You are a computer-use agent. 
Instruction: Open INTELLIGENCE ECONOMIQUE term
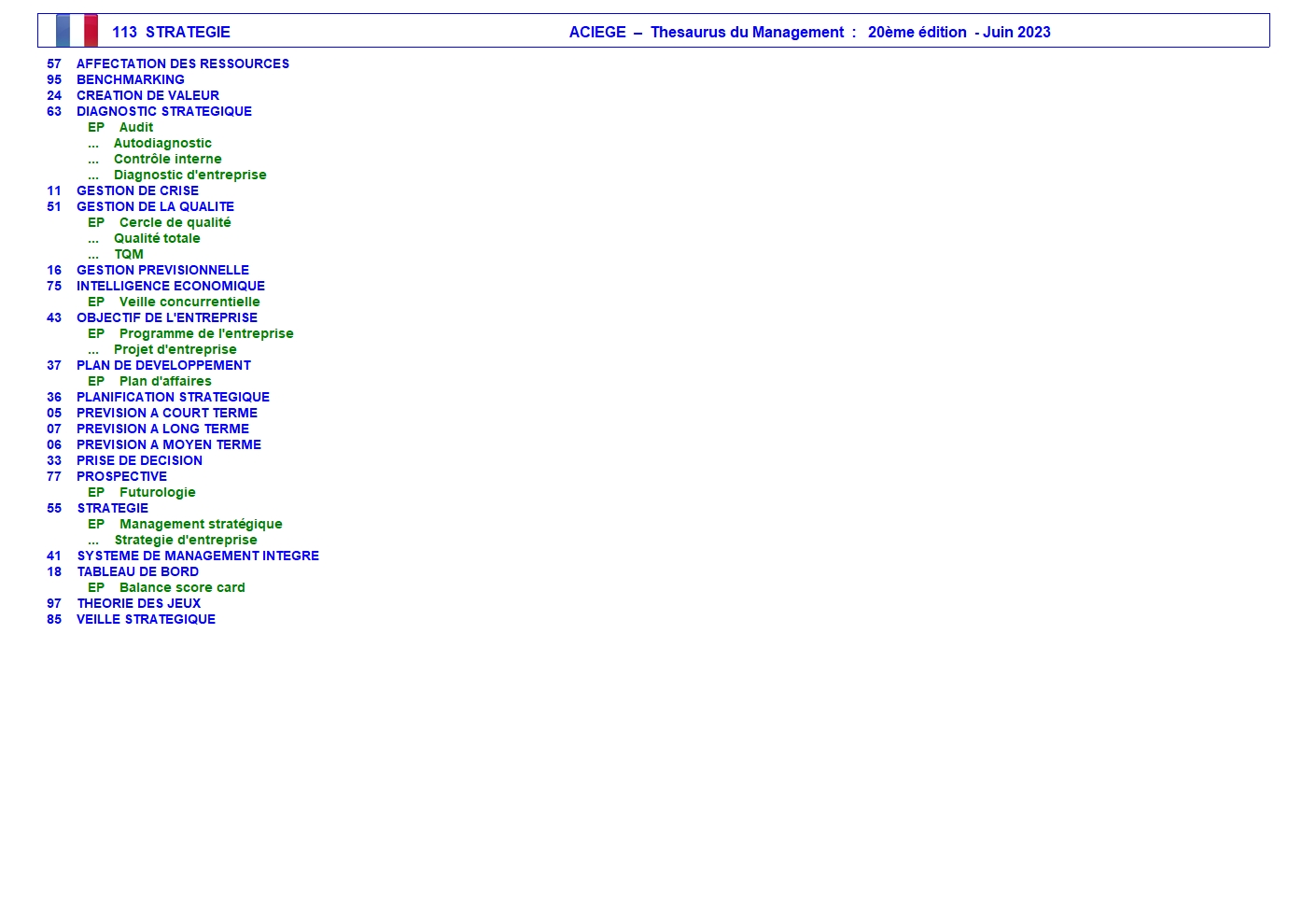170,286
